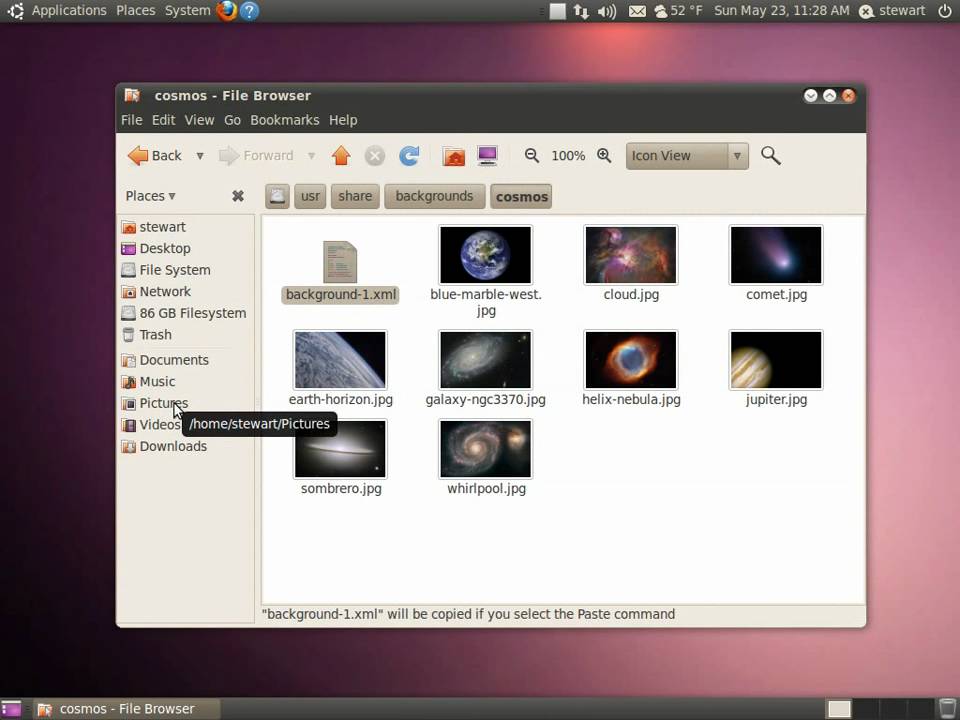The height and width of the screenshot is (720, 960).
Task: Navigate to the backgrounds breadcrumb folder
Action: click(x=434, y=196)
